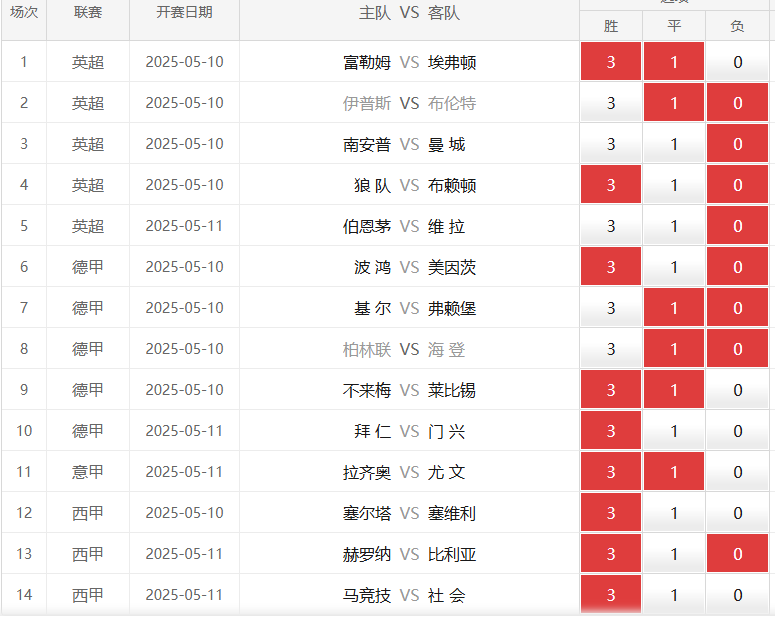The height and width of the screenshot is (625, 775).
Task: Select loss (0) for 不来梅 VS 莱比锡
Action: pyautogui.click(x=737, y=389)
